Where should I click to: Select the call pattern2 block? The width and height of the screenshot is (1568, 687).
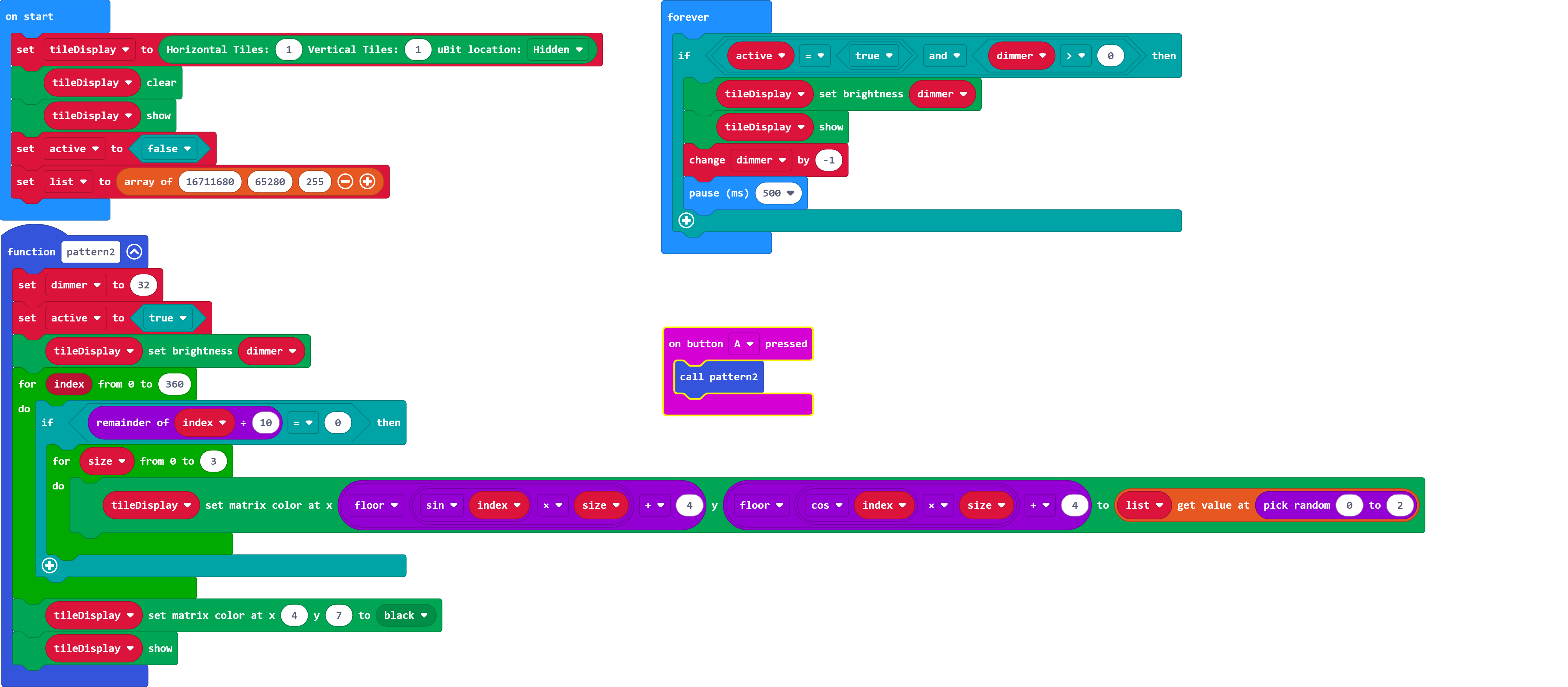[719, 377]
